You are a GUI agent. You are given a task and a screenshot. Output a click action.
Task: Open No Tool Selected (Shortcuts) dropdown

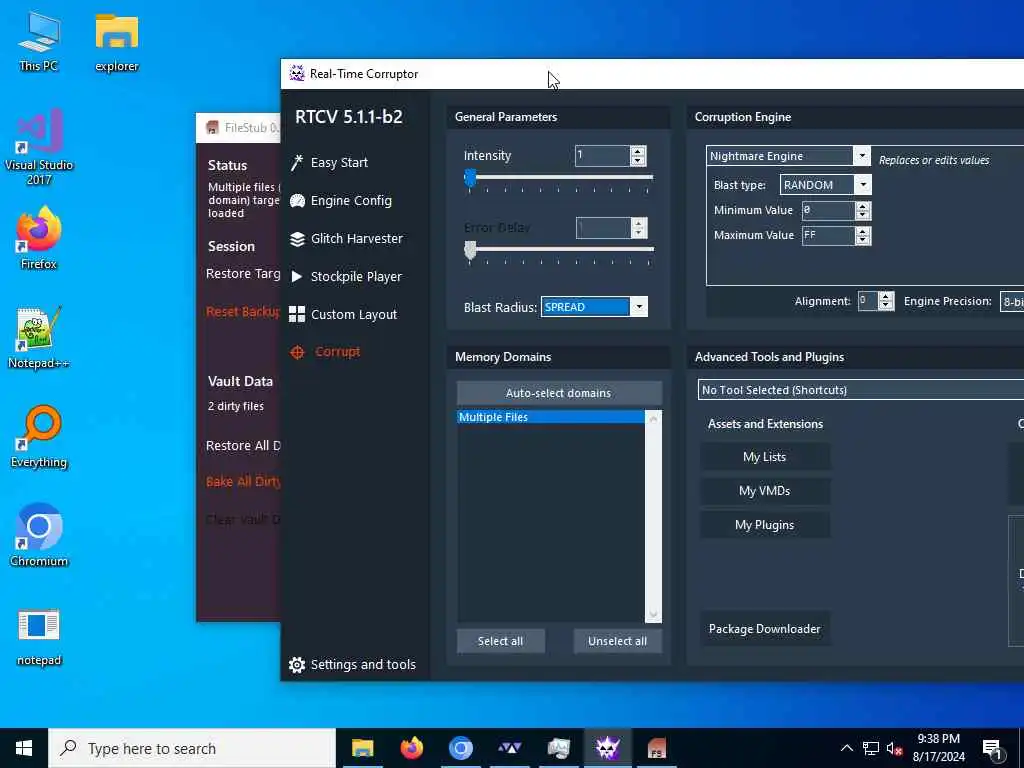coord(861,390)
